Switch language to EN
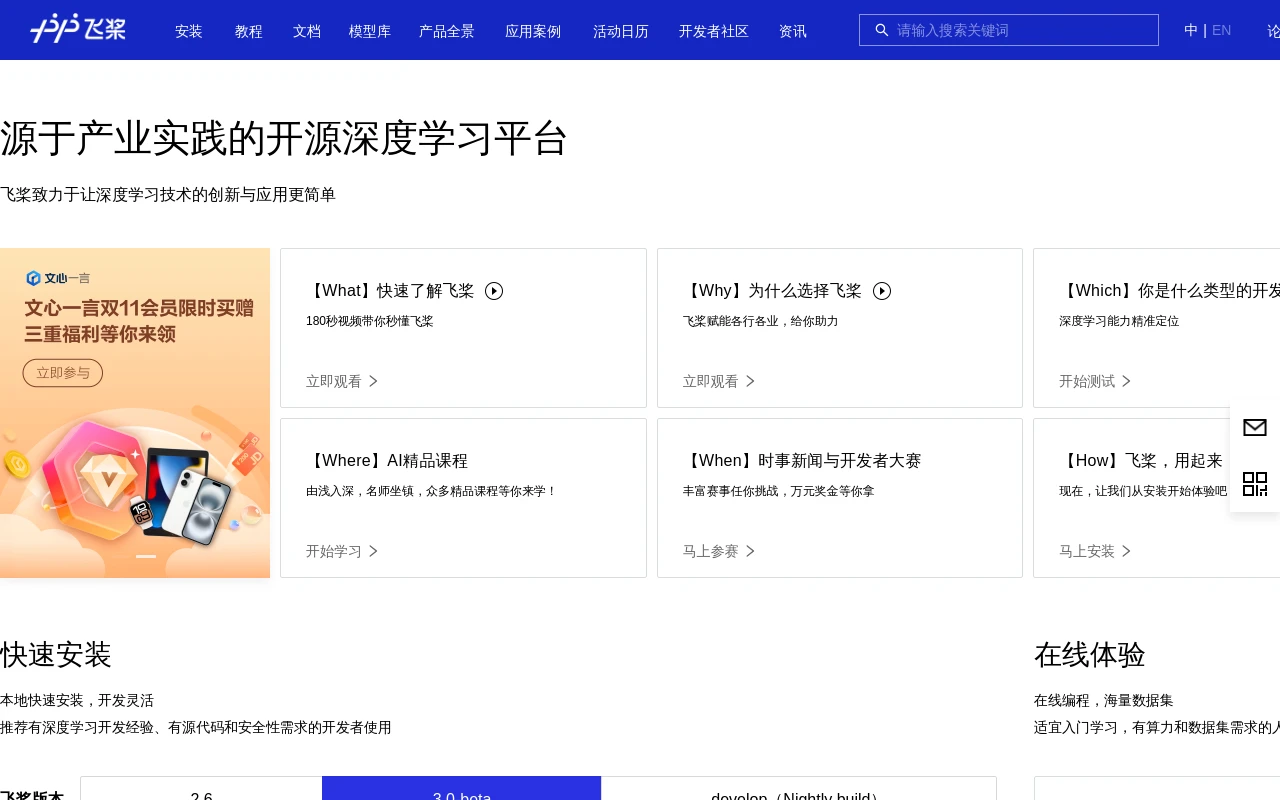1280x800 pixels. click(x=1221, y=30)
